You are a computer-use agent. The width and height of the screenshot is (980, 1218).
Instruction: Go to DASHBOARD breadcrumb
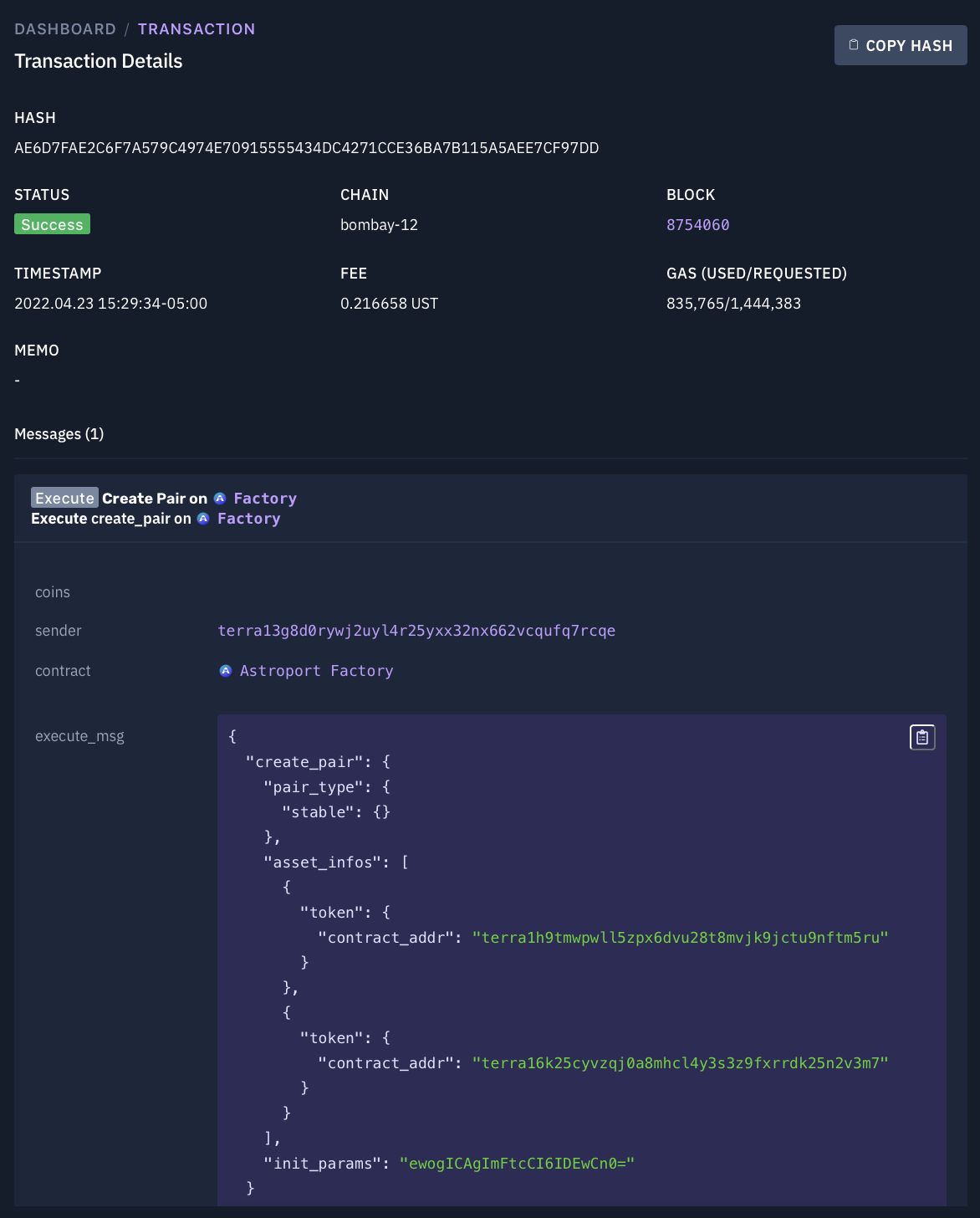click(65, 29)
